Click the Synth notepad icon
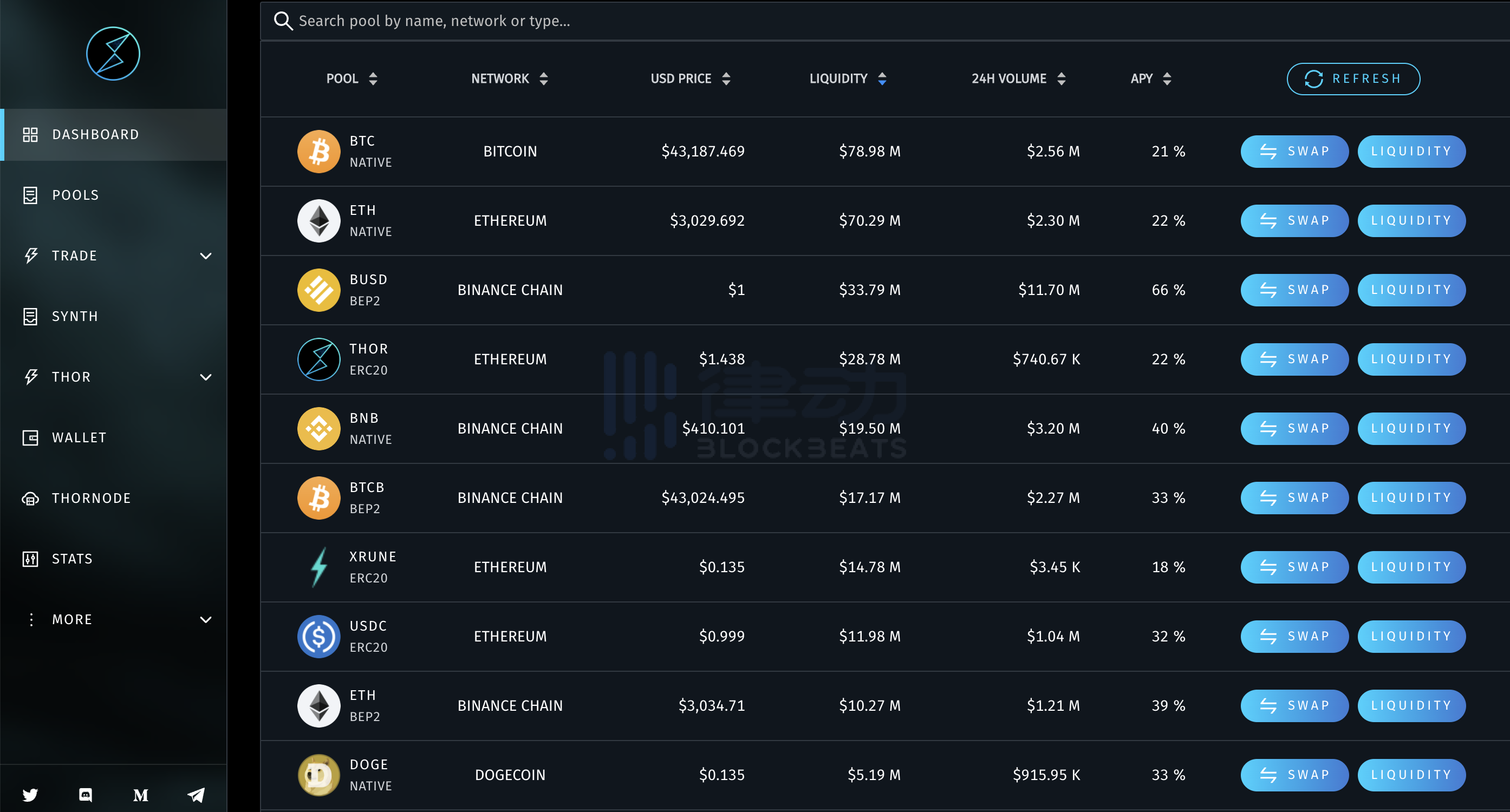The width and height of the screenshot is (1510, 812). click(x=30, y=316)
